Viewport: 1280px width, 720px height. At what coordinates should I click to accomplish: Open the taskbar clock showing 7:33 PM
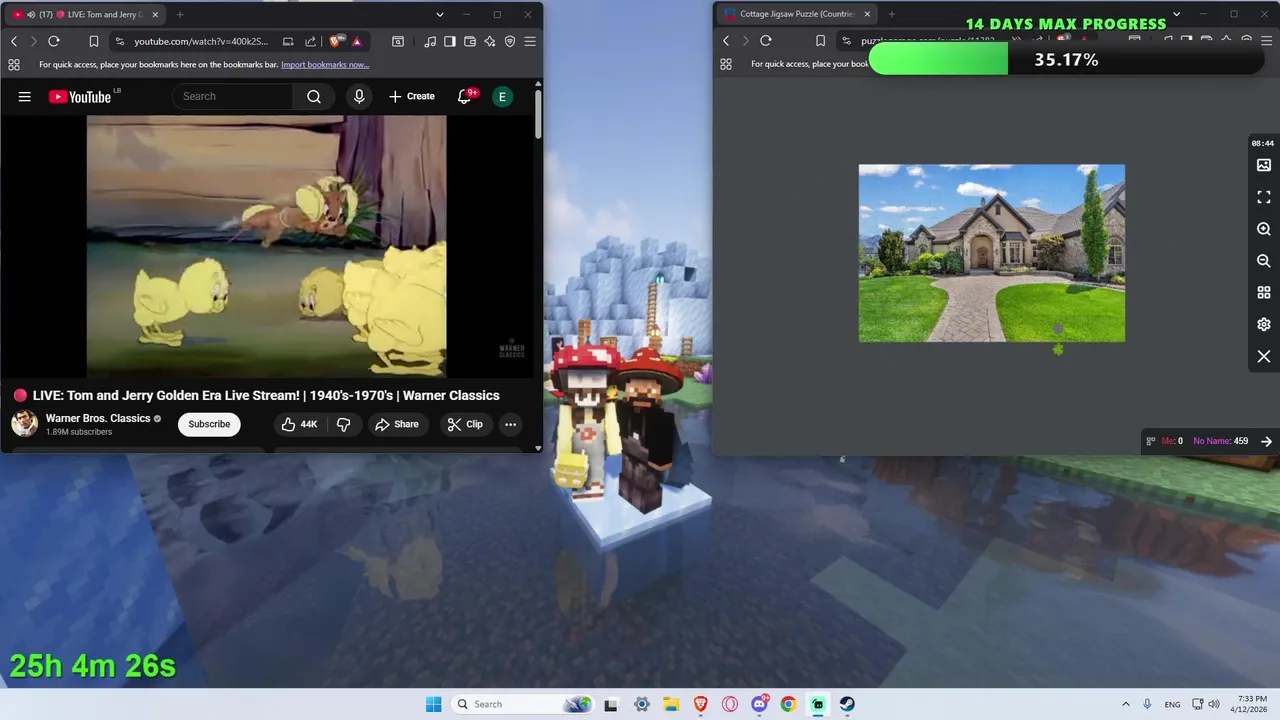pos(1251,704)
